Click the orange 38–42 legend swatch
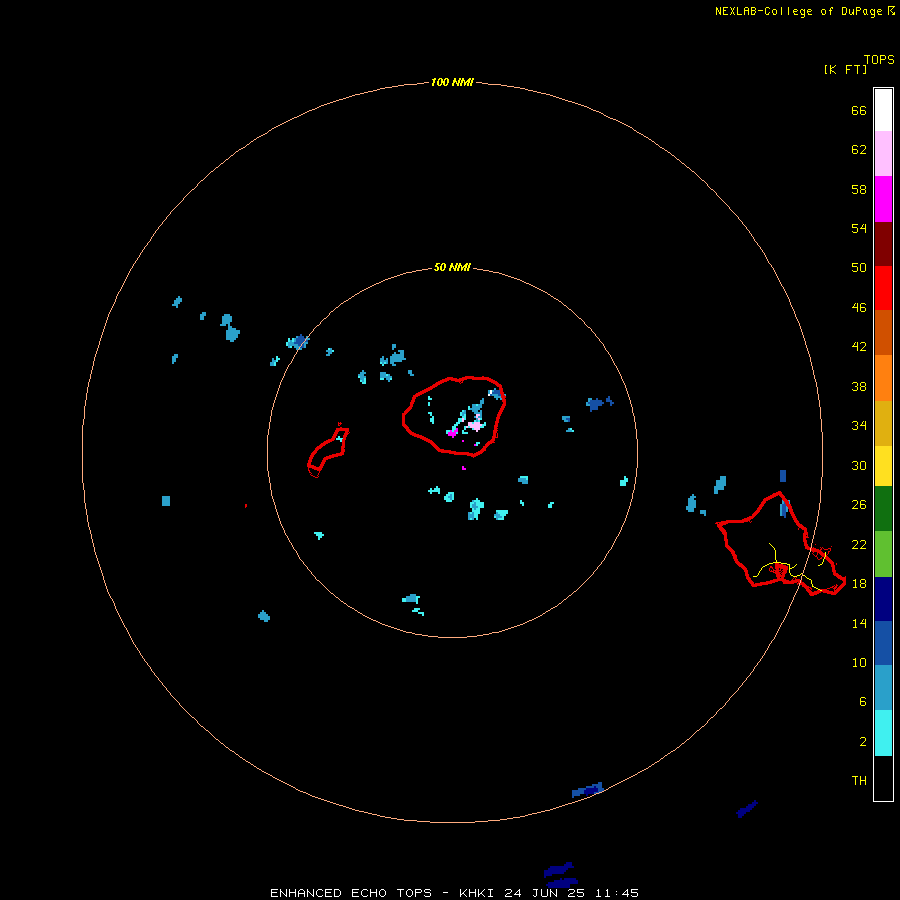 click(x=883, y=378)
